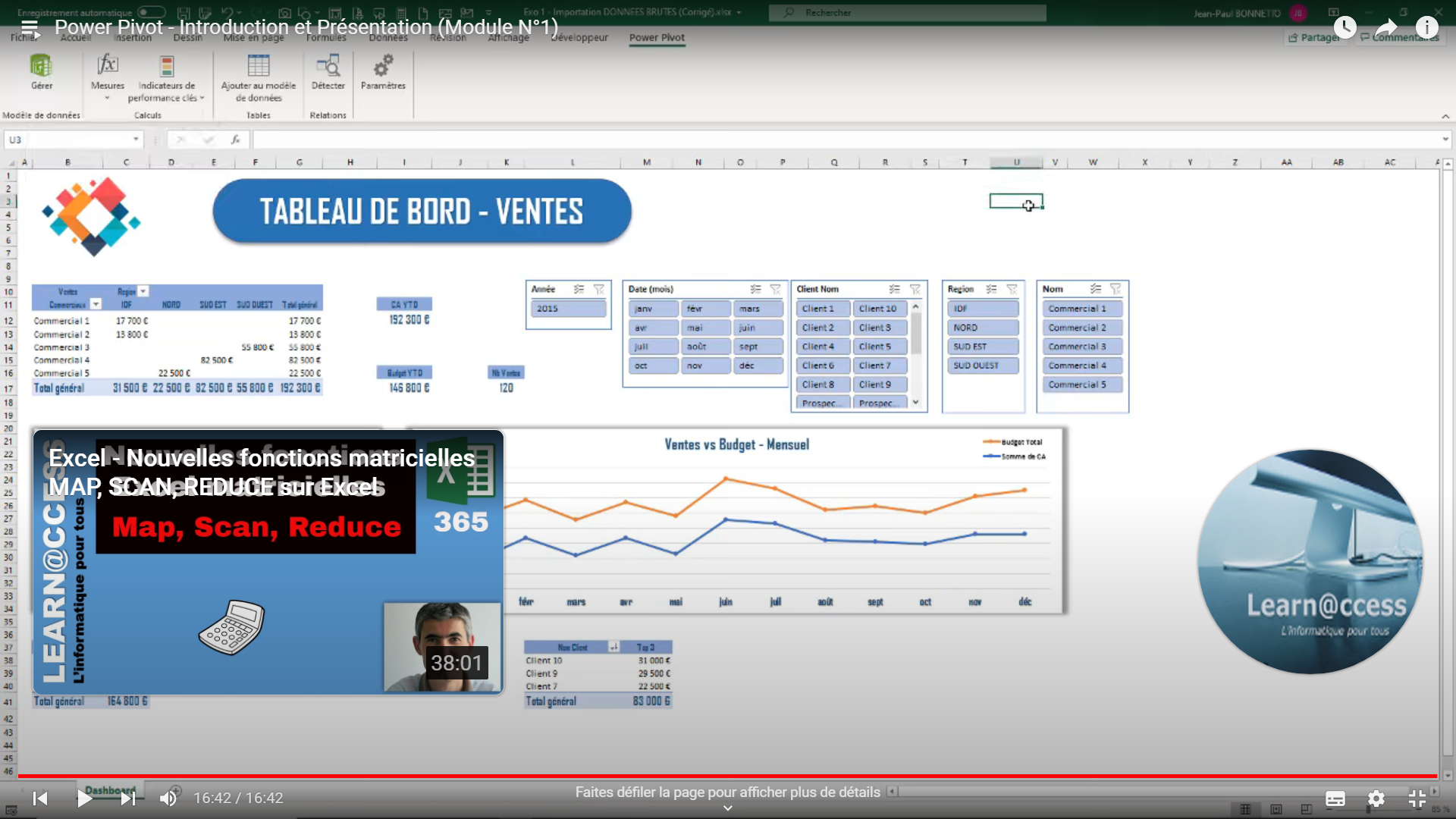Open the Power Pivot ribbon tab
Viewport: 1456px width, 819px height.
coord(656,37)
